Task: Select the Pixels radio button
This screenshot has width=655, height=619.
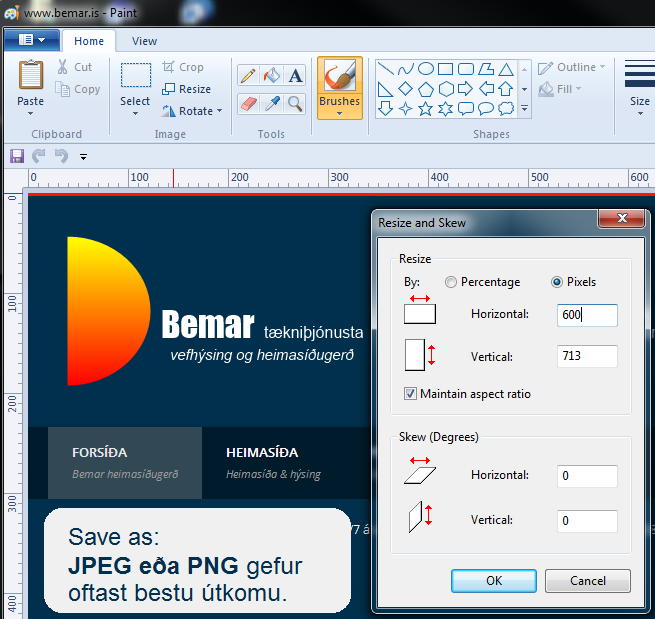Action: coord(557,282)
